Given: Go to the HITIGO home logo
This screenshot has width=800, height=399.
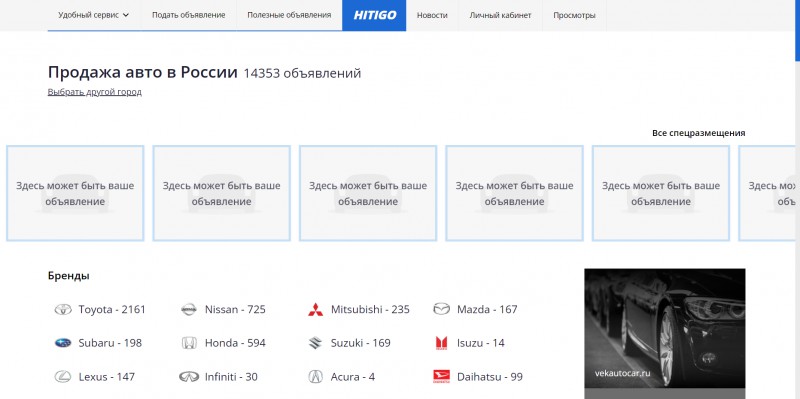Looking at the screenshot, I should (x=374, y=15).
